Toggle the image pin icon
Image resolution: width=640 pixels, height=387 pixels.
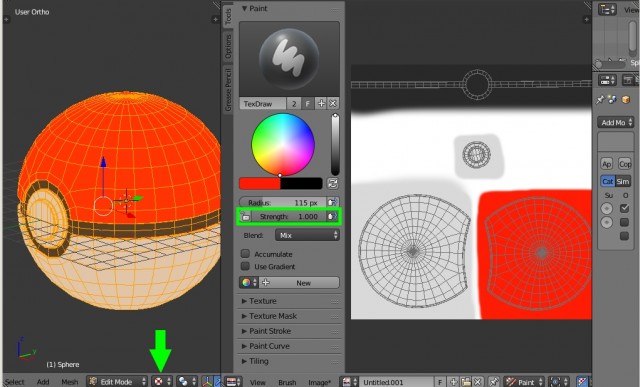pyautogui.click(x=494, y=382)
